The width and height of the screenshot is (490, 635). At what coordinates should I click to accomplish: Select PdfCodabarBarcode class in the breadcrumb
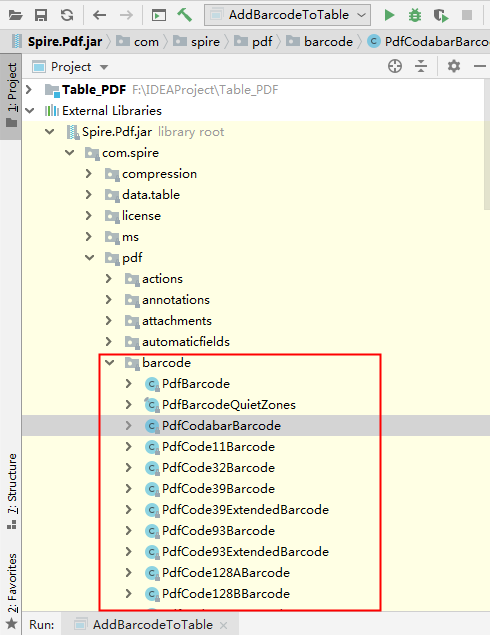(x=428, y=41)
